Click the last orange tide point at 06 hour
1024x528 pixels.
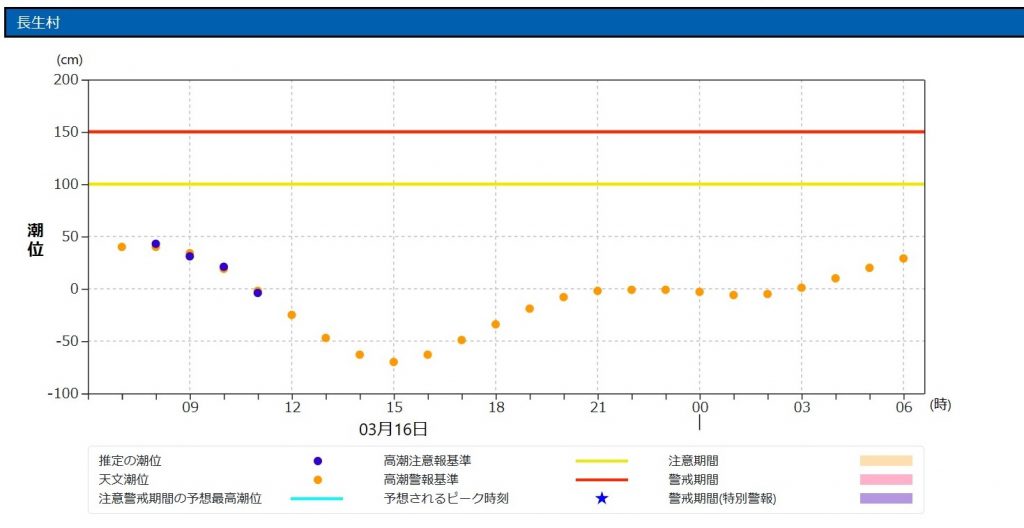903,258
